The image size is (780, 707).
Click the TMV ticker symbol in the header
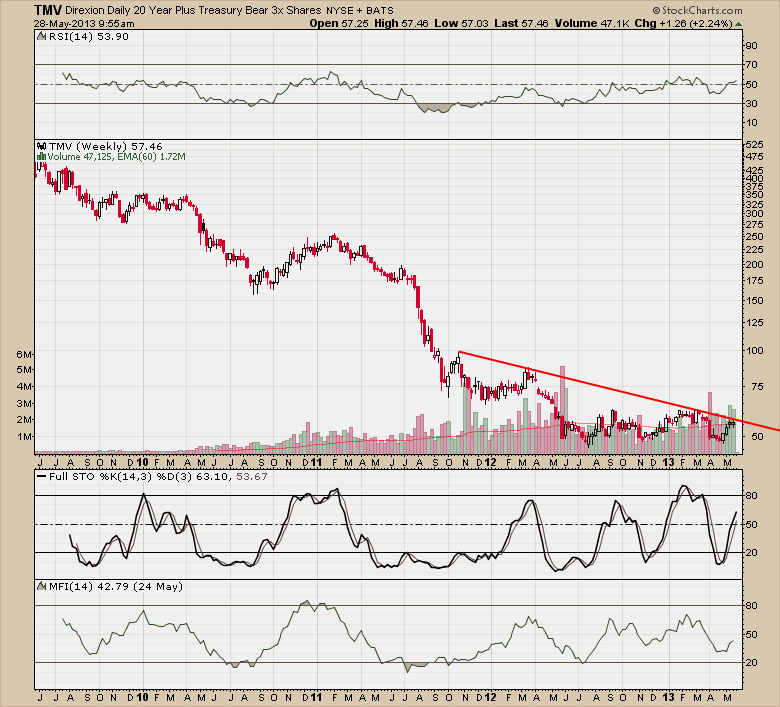[48, 10]
